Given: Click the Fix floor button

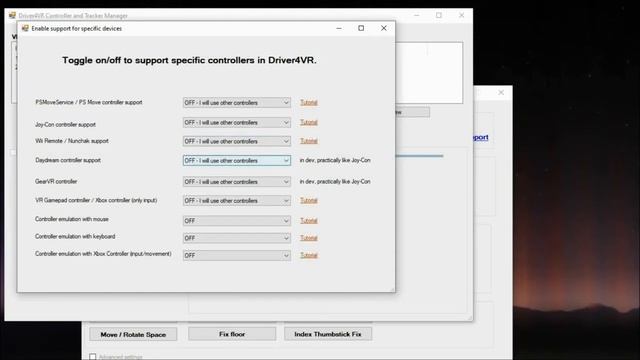Looking at the screenshot, I should click(232, 334).
